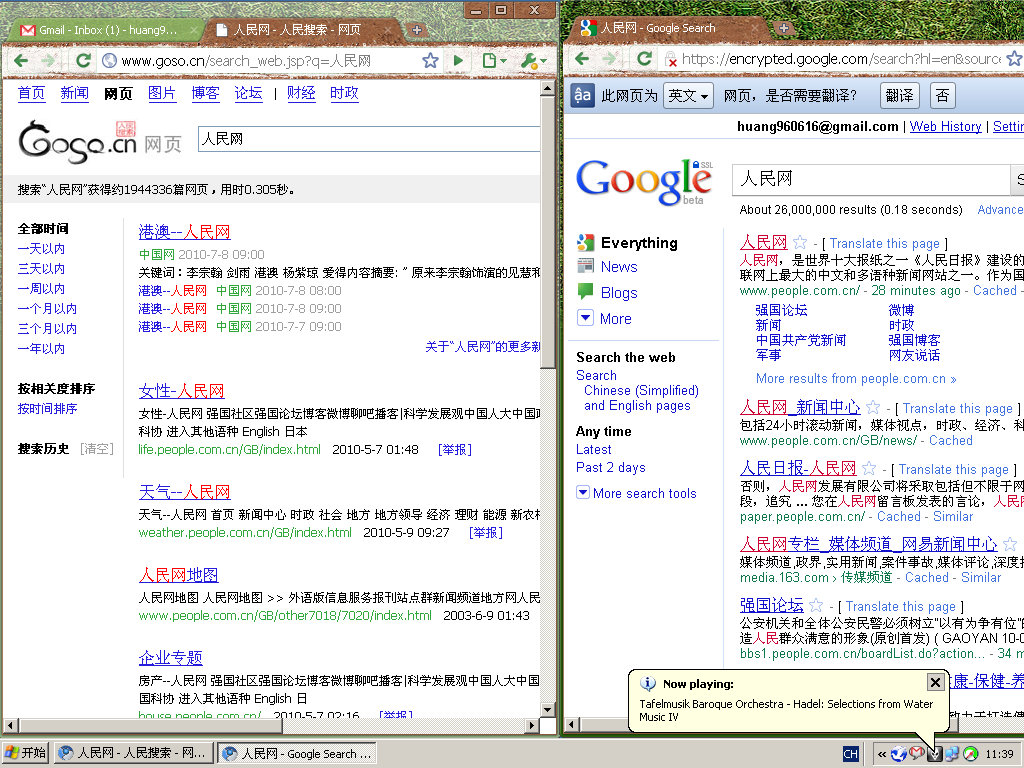Open the page menu in the Goso browser window
This screenshot has width=1024, height=768.
[494, 61]
